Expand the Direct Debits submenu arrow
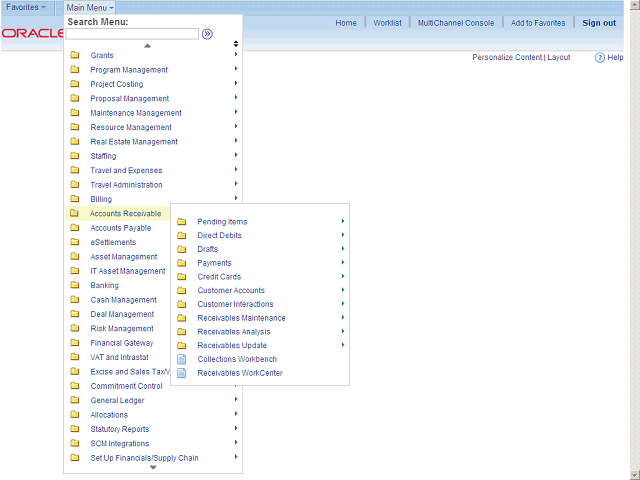The width and height of the screenshot is (640, 480). pyautogui.click(x=342, y=235)
